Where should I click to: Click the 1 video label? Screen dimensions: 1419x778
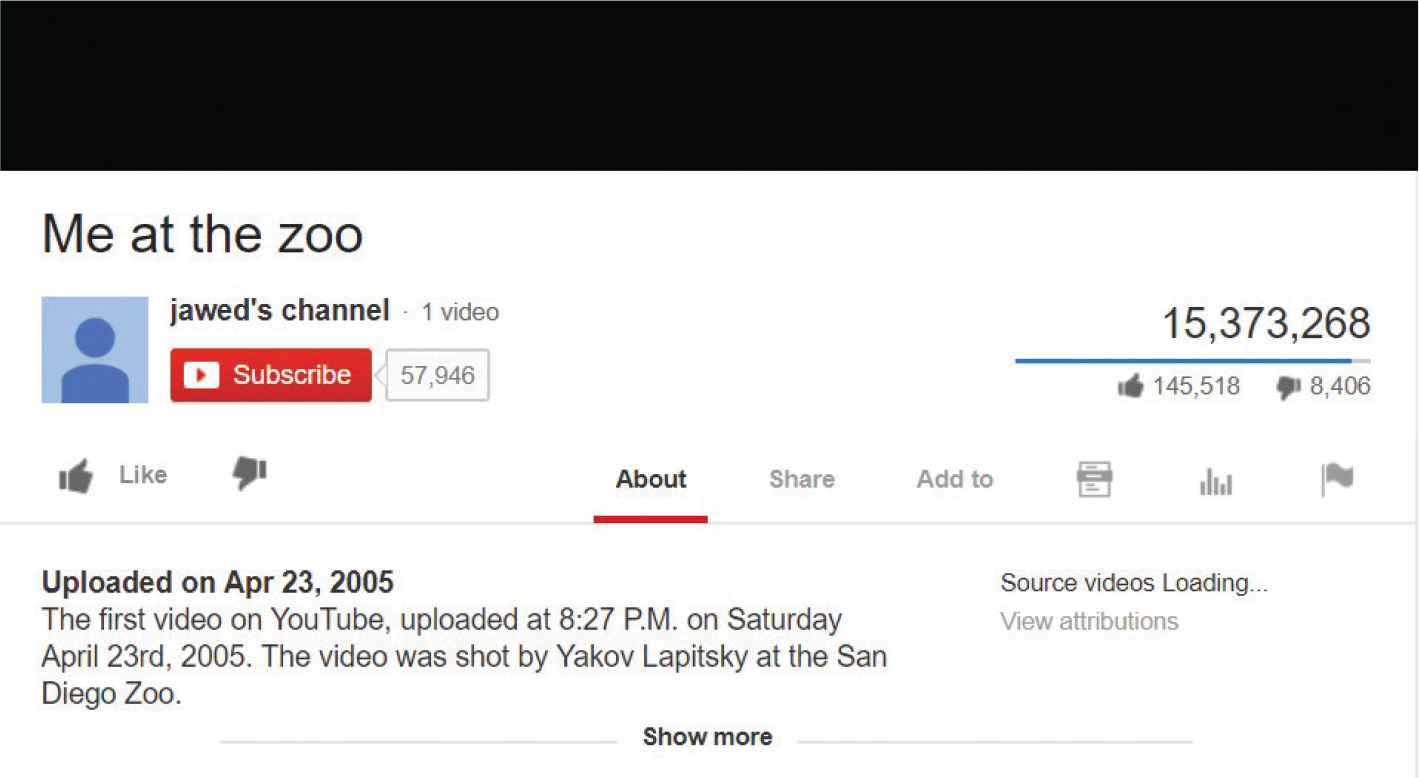click(x=460, y=312)
